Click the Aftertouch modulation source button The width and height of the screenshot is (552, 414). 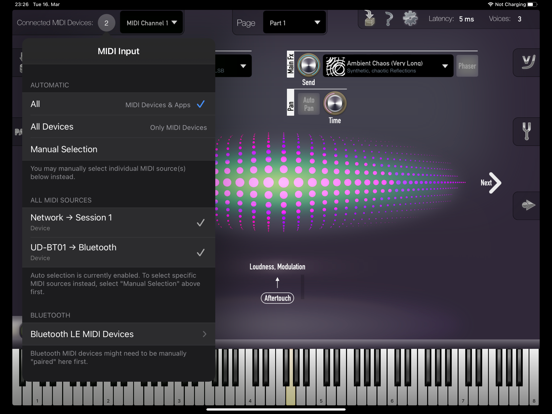click(277, 298)
